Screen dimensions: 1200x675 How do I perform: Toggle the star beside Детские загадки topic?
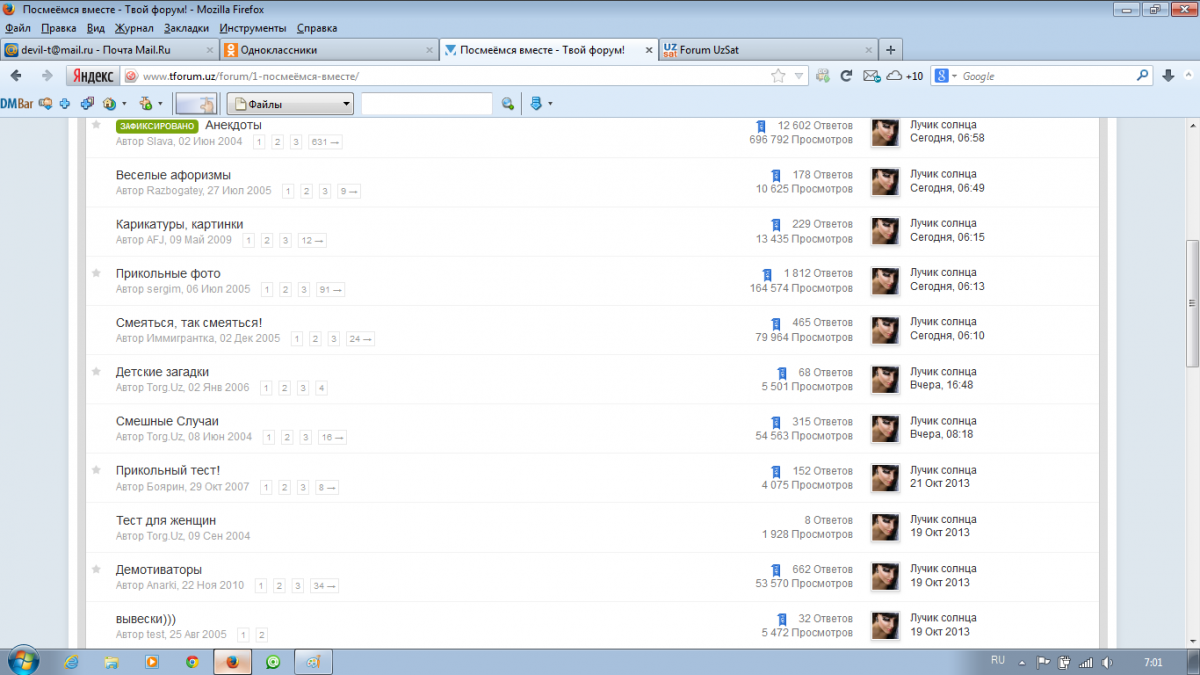(x=96, y=372)
